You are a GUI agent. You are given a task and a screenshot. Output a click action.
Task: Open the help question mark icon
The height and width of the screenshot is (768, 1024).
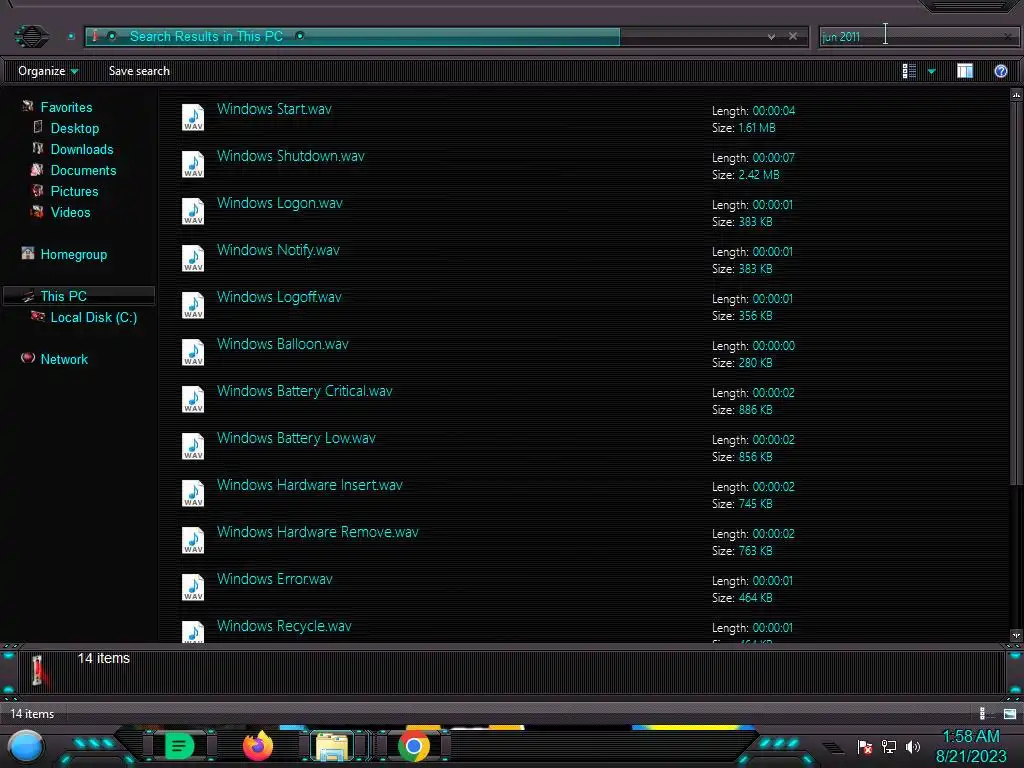click(x=1000, y=71)
